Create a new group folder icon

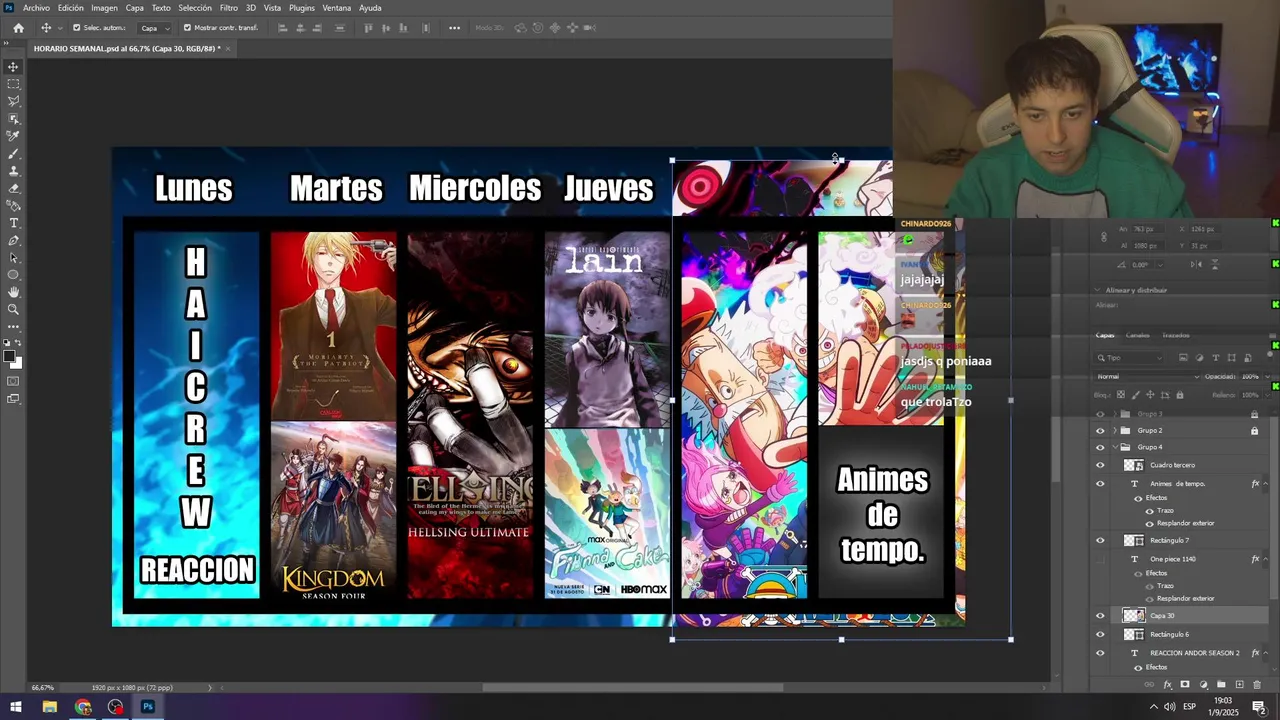click(x=1221, y=685)
